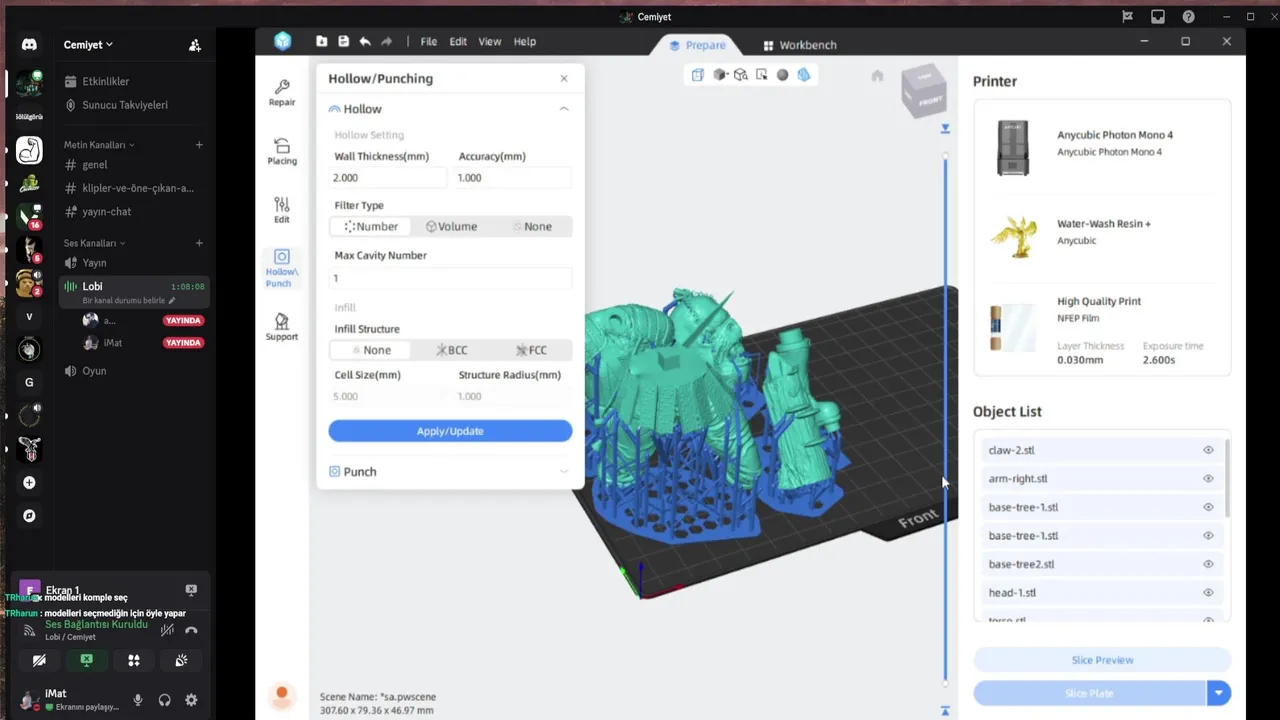The width and height of the screenshot is (1280, 720).
Task: Select the Hollow\Punch tool icon
Action: tap(282, 267)
